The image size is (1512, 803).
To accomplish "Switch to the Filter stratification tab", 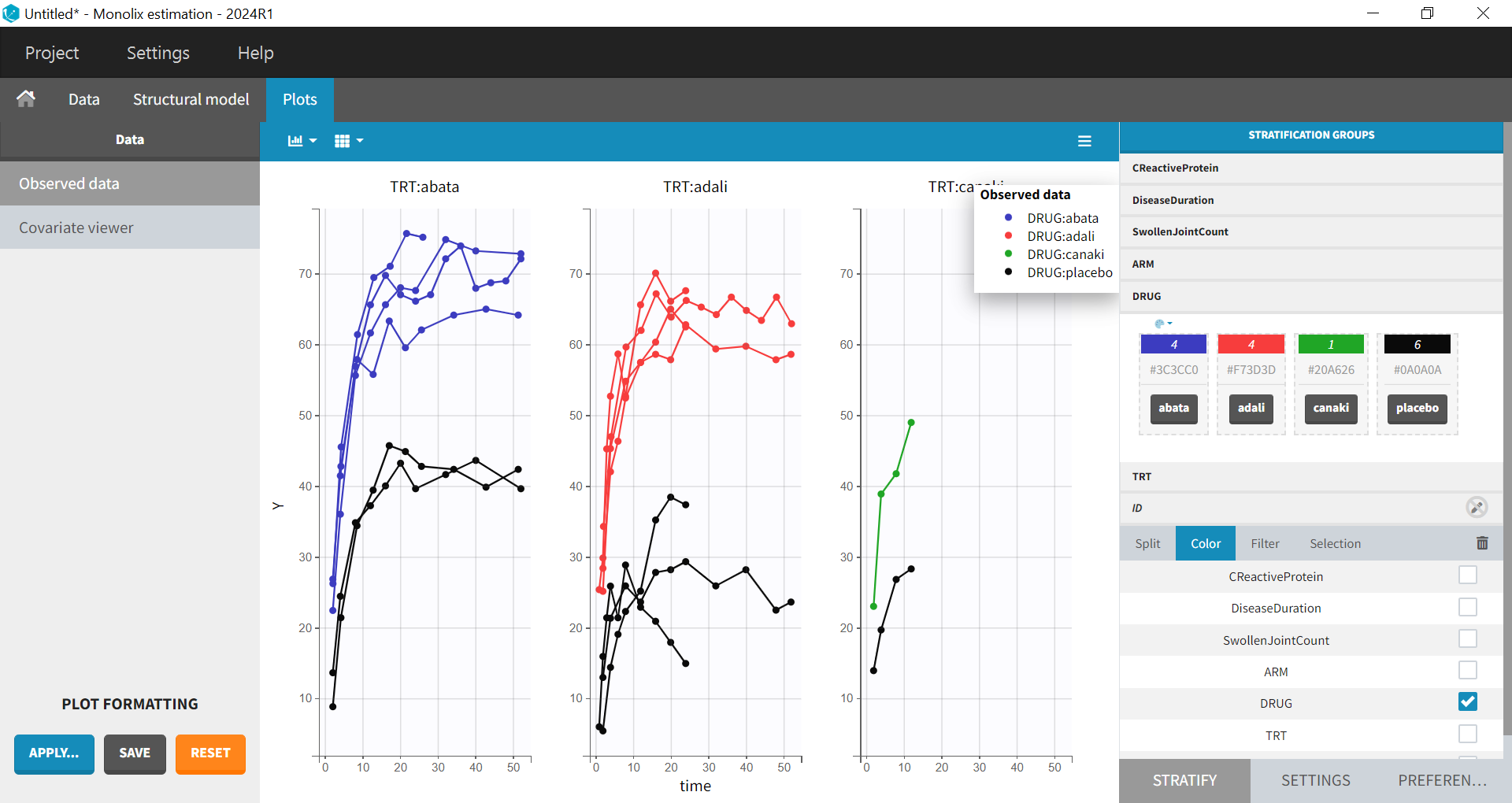I will (1265, 544).
